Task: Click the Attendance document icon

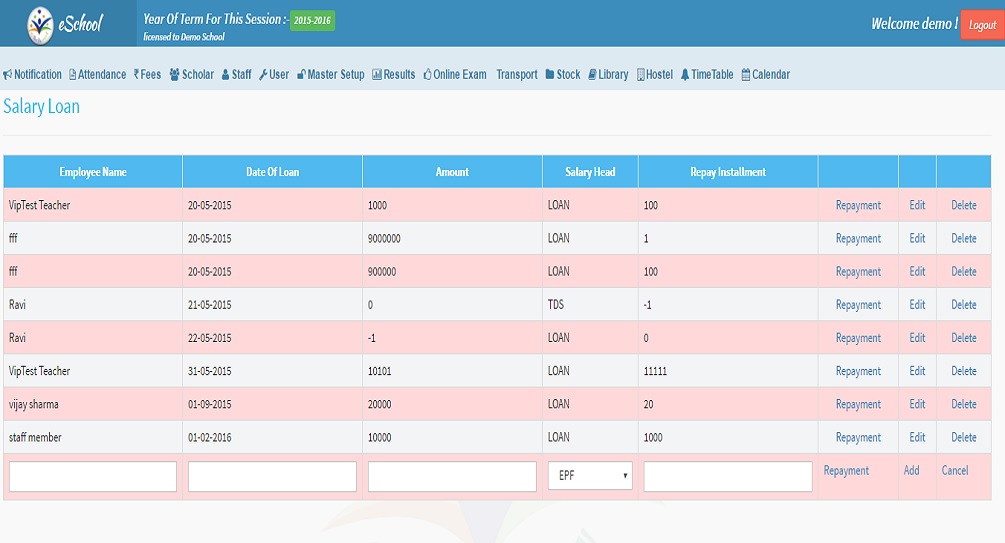Action: tap(73, 75)
